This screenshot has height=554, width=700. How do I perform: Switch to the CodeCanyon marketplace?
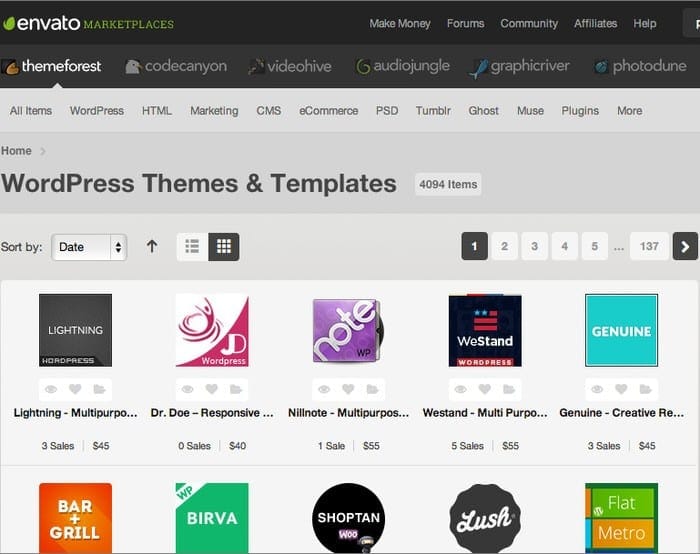(175, 67)
